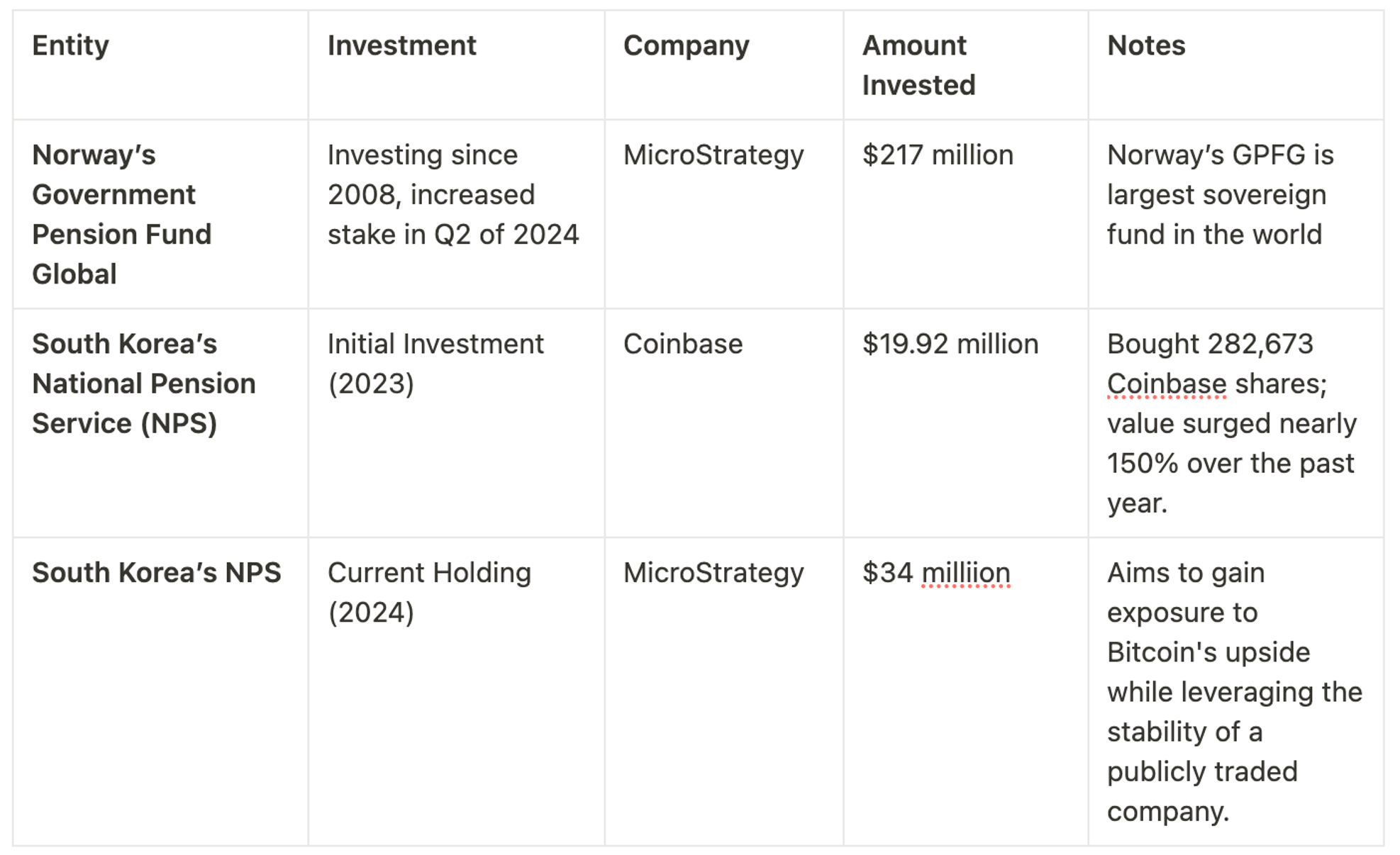Image resolution: width=1400 pixels, height=855 pixels.
Task: Select the Coinbase company cell
Action: [723, 423]
